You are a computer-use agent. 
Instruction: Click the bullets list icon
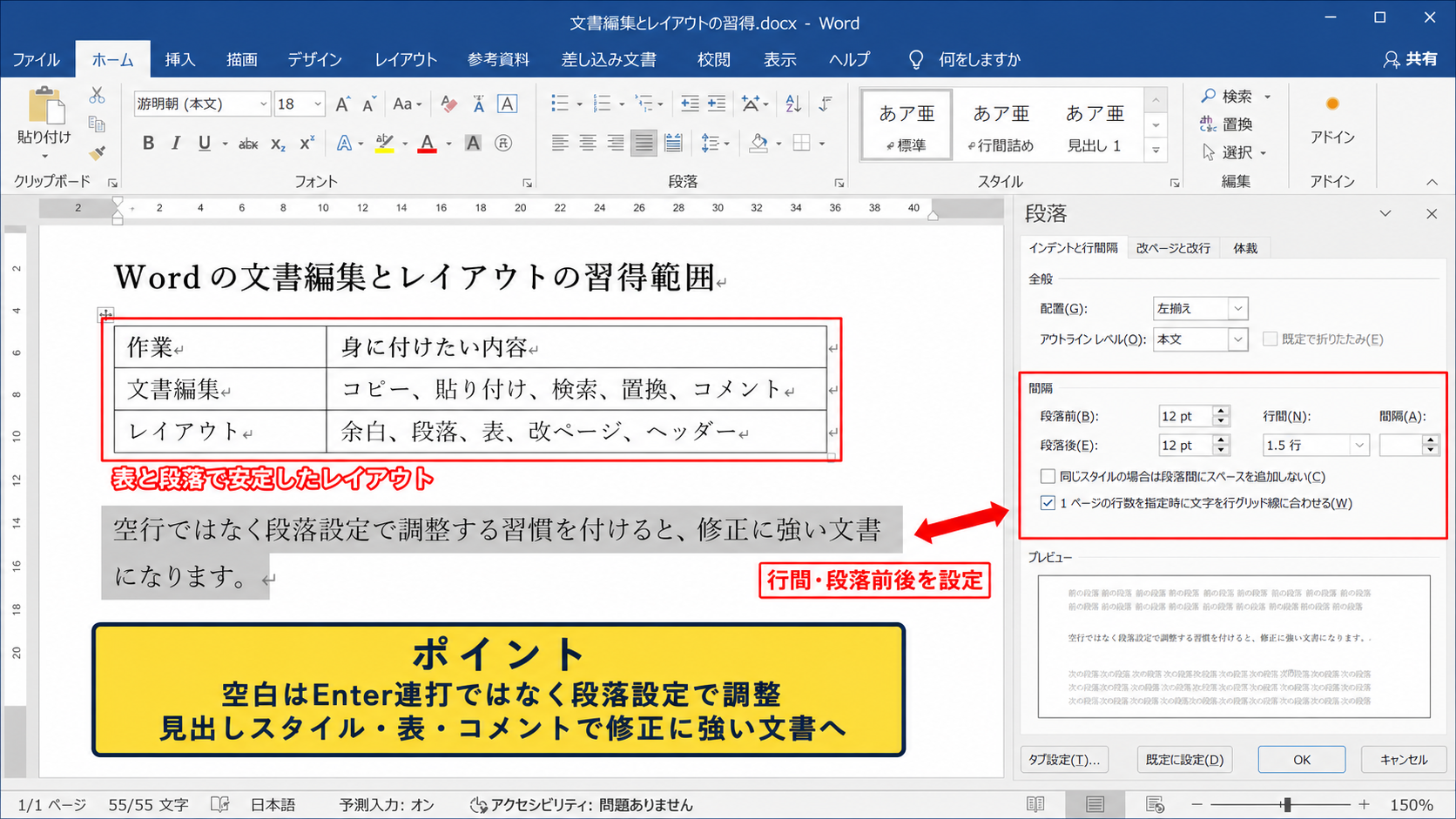tap(560, 104)
